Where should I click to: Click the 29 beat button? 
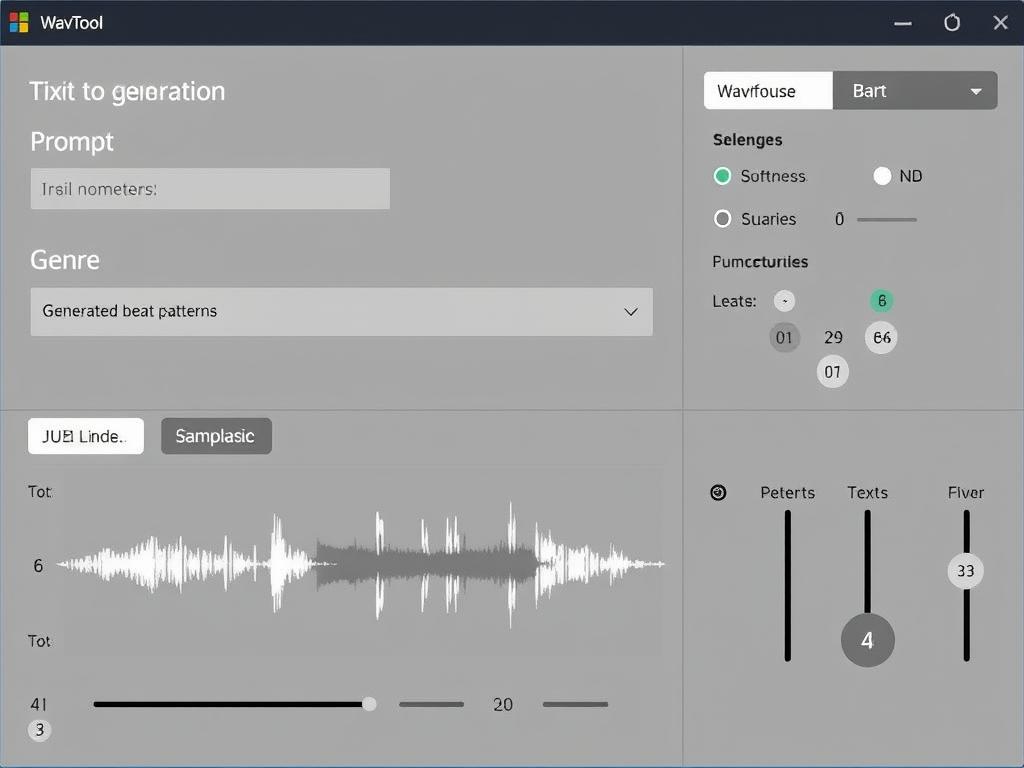pos(833,337)
